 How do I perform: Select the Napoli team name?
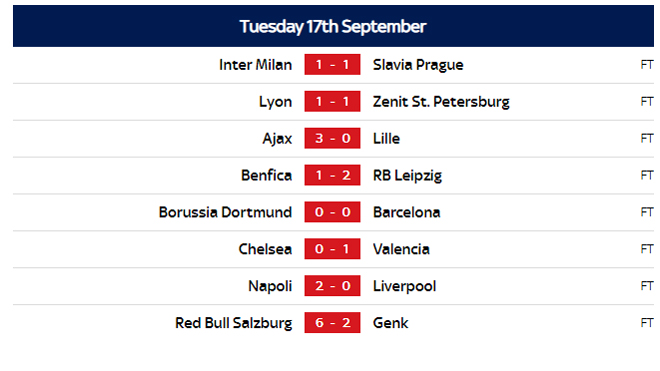pos(270,286)
